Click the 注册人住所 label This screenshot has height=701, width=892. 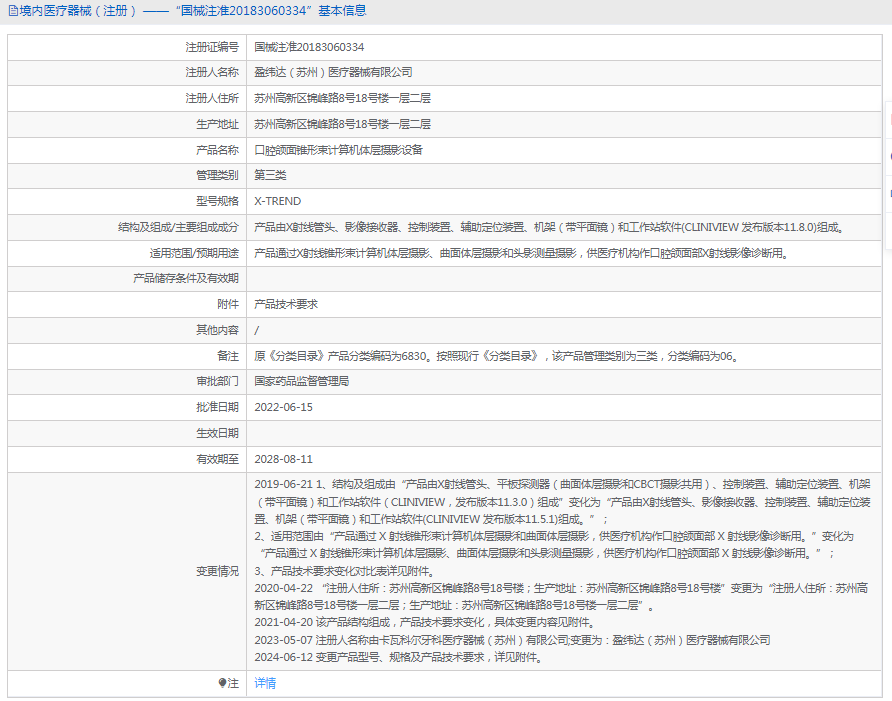click(x=212, y=98)
